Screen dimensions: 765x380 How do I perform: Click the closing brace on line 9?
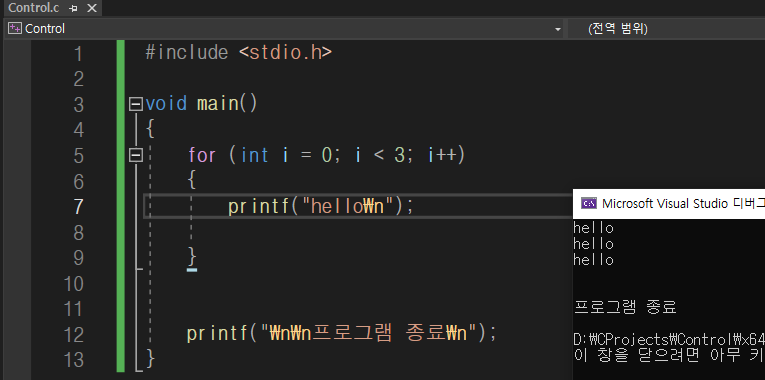click(x=192, y=257)
